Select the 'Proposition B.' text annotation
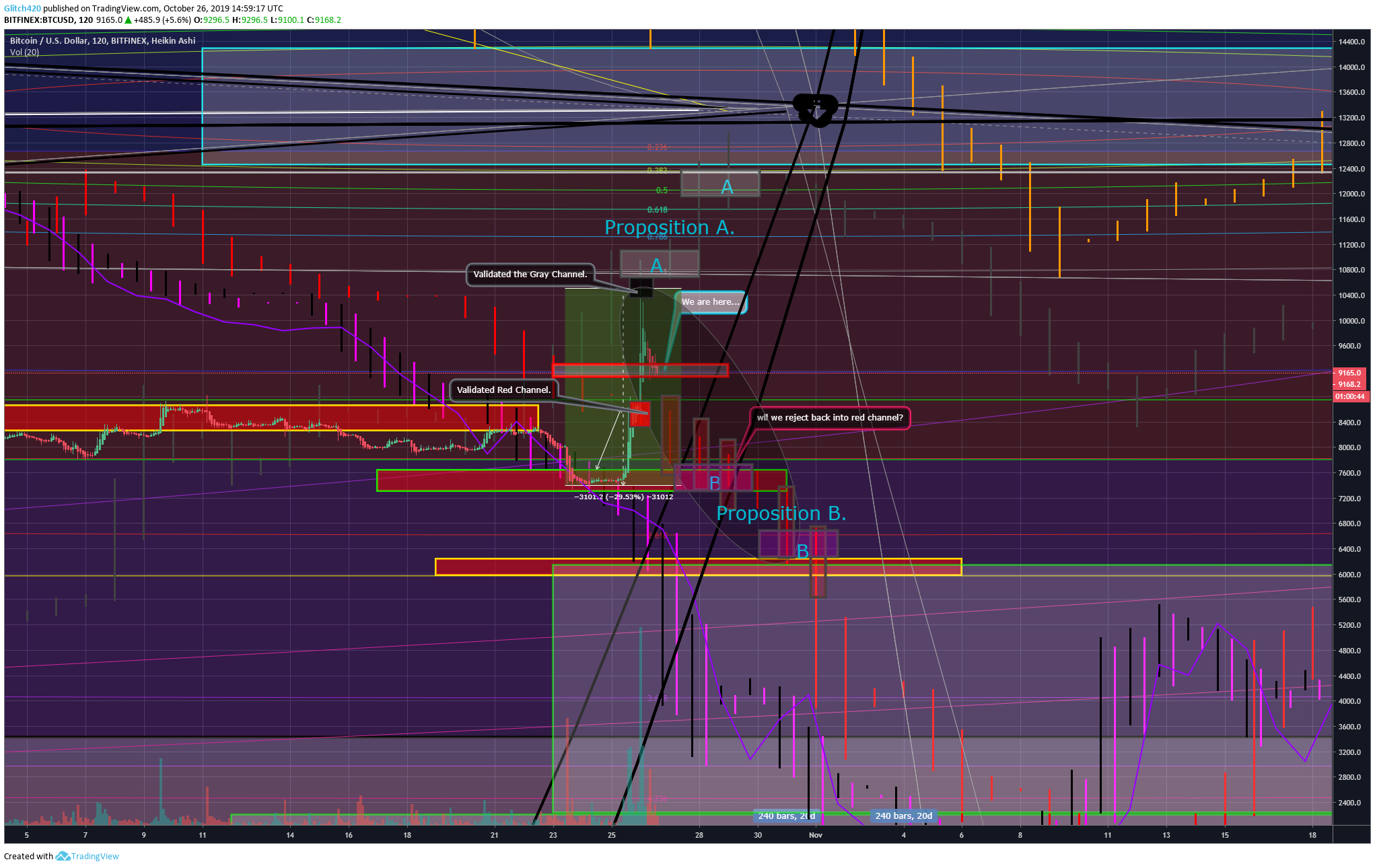This screenshot has width=1375, height=868. pos(781,513)
